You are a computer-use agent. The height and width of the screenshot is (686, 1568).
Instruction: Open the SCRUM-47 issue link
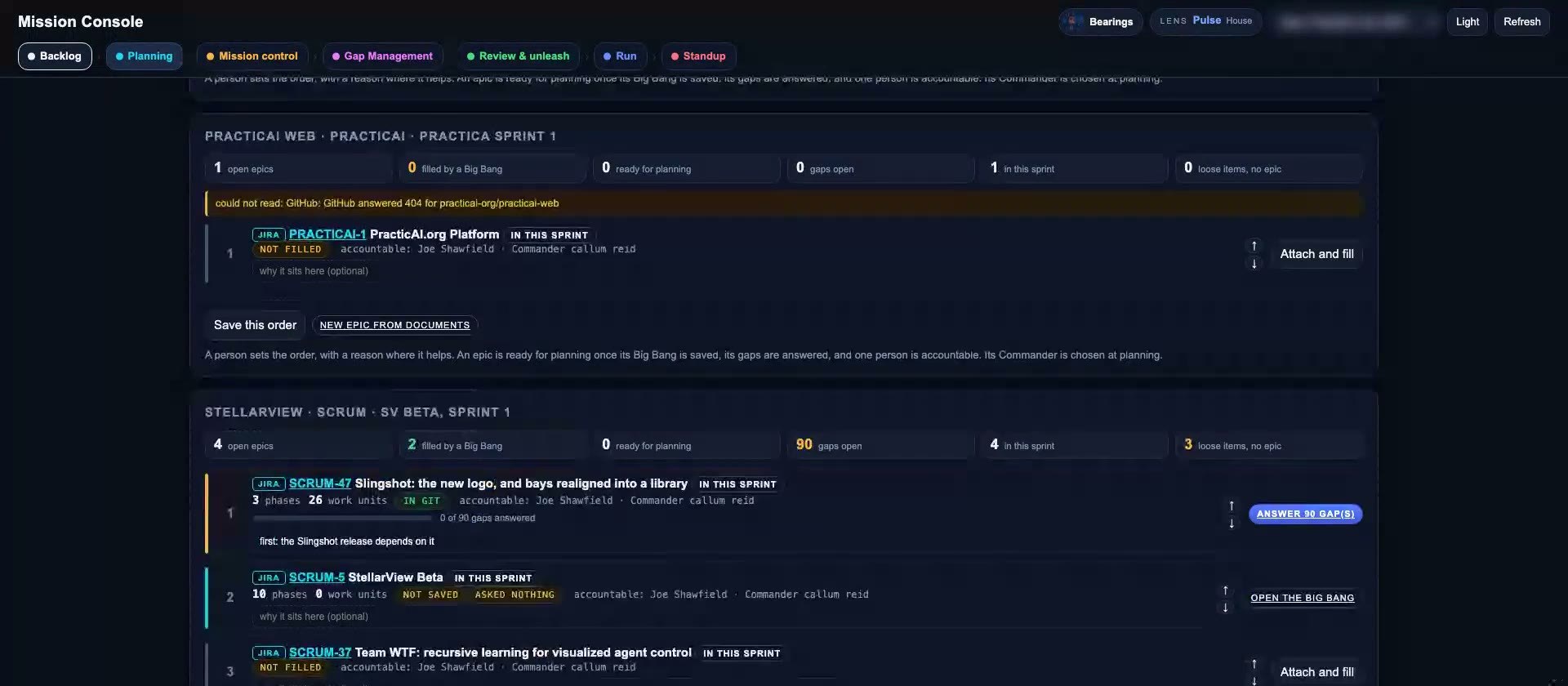[319, 483]
